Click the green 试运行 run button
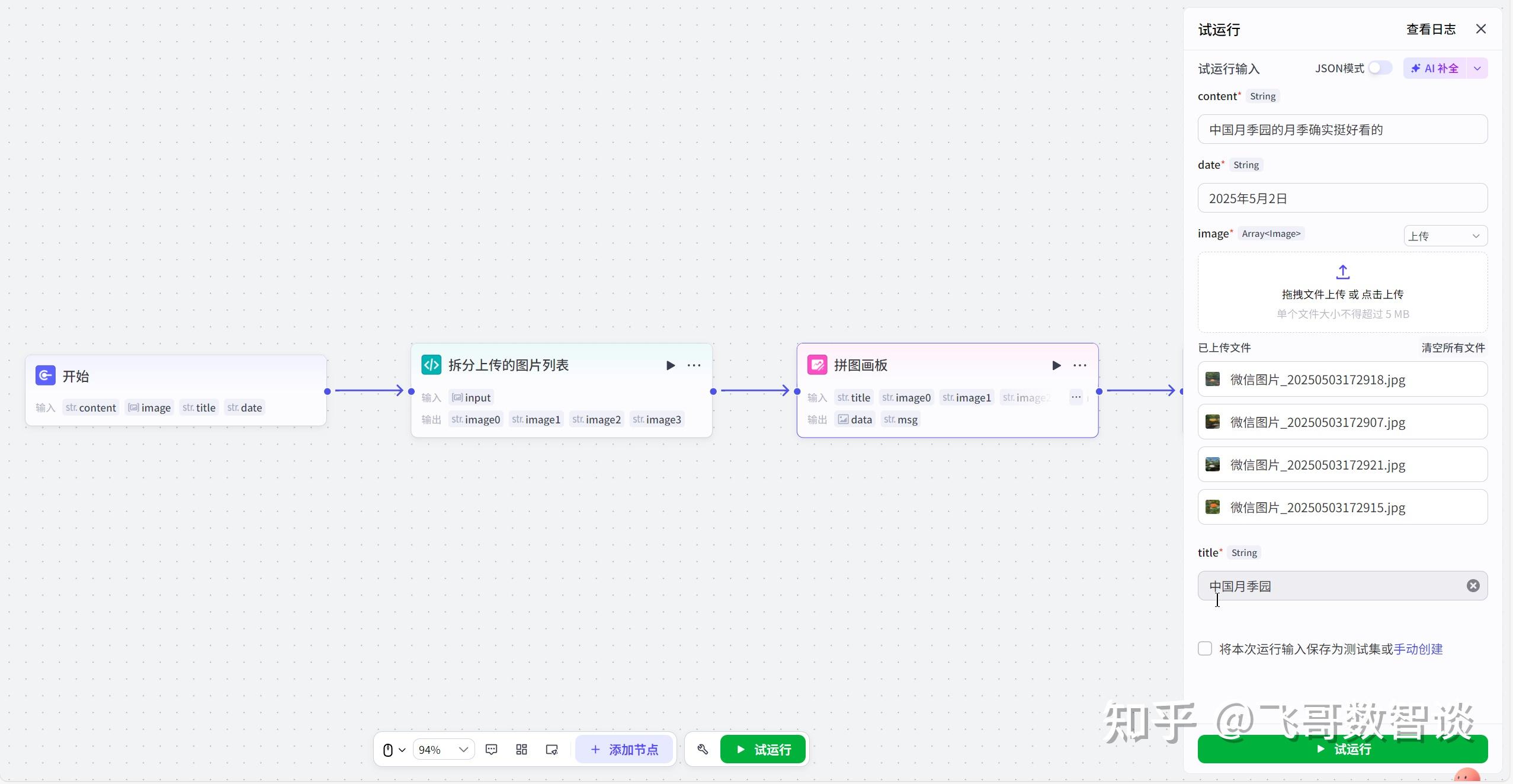Viewport: 1513px width, 784px height. click(x=1342, y=749)
